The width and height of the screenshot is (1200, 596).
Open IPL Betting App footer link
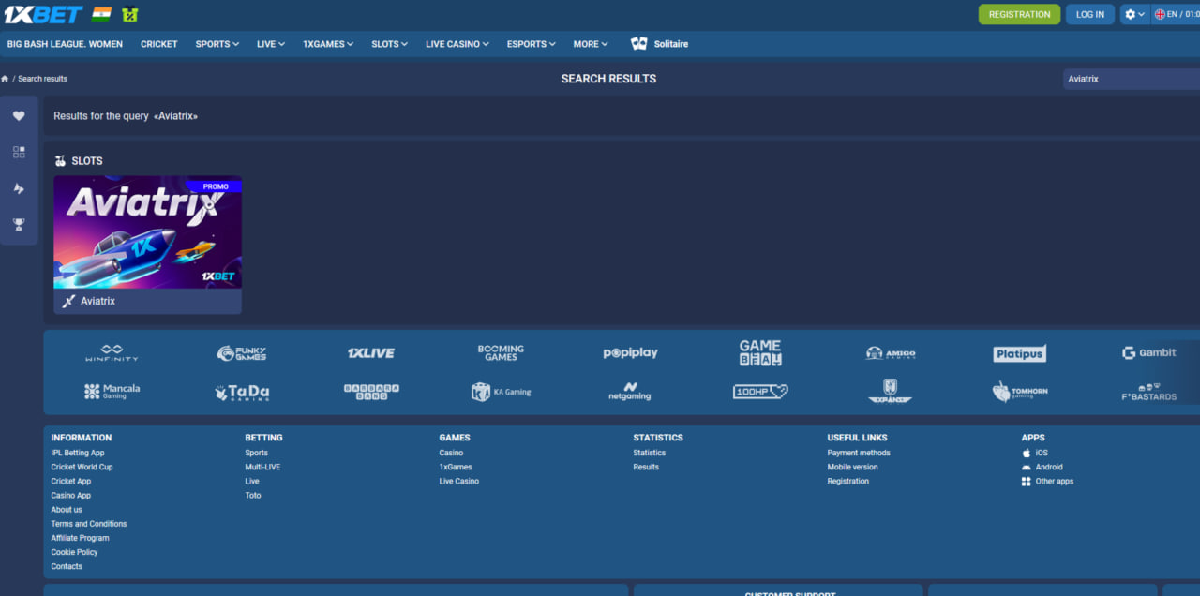tap(78, 453)
